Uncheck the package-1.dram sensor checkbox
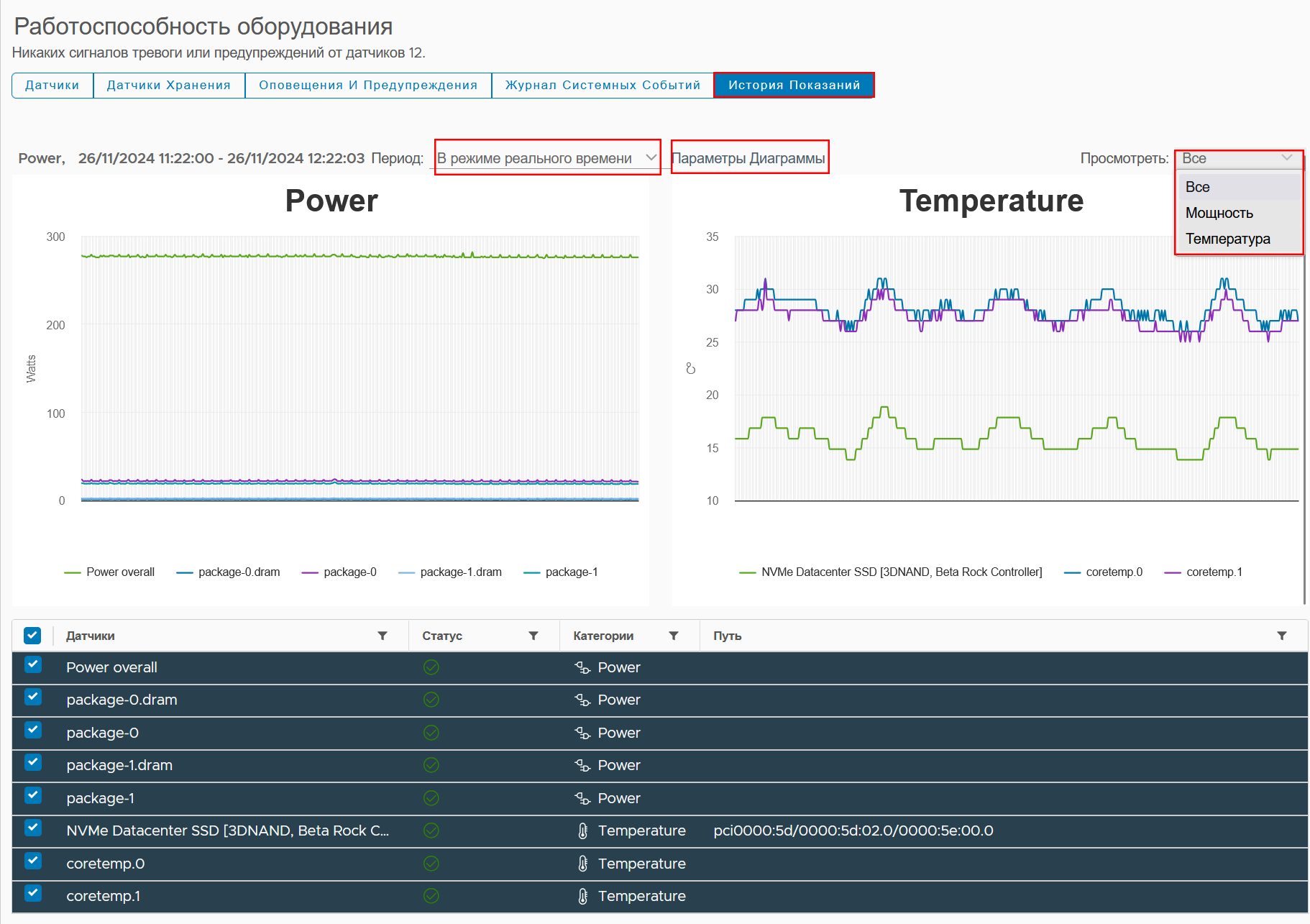The width and height of the screenshot is (1310, 924). click(x=32, y=762)
